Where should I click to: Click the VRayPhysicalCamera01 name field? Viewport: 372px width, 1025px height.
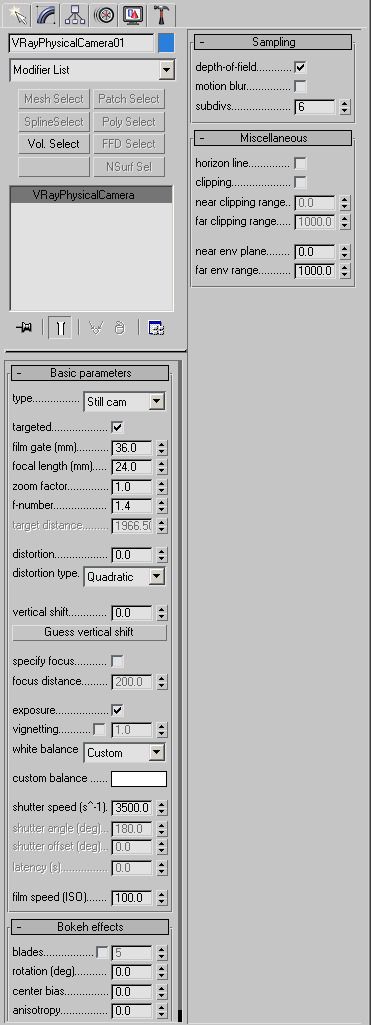point(82,43)
